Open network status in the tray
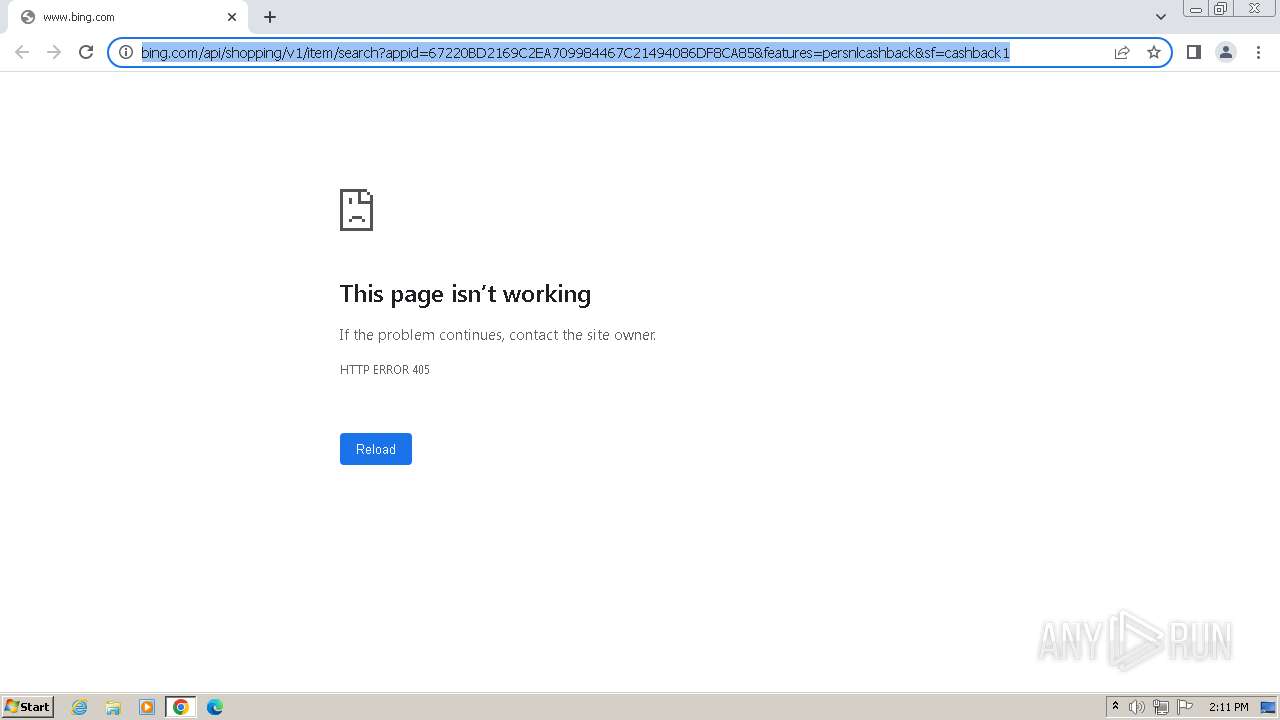1280x720 pixels. pos(1161,707)
